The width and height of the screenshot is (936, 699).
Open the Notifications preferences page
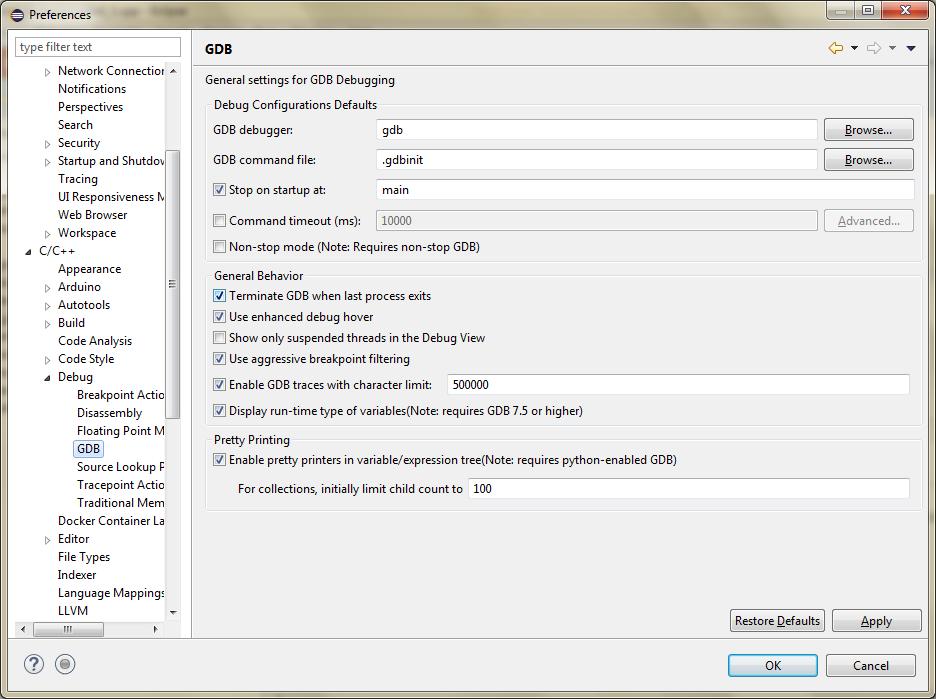click(92, 88)
